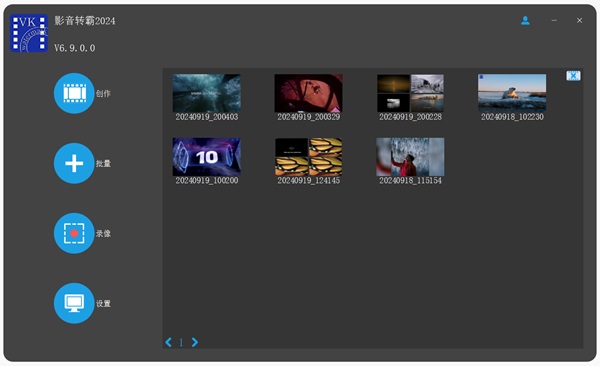Image resolution: width=600 pixels, height=366 pixels.
Task: Click the 批量 plus batch icon
Action: pyautogui.click(x=74, y=163)
